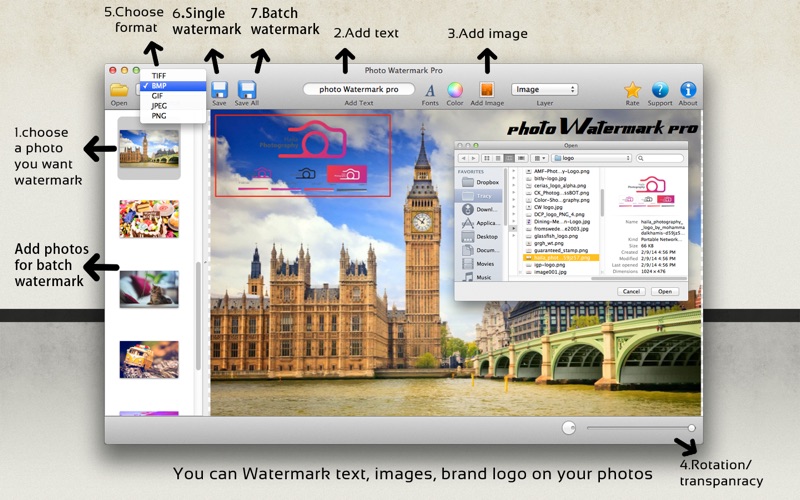The width and height of the screenshot is (800, 500).
Task: Switch Open dialog to icon view
Action: tap(487, 158)
